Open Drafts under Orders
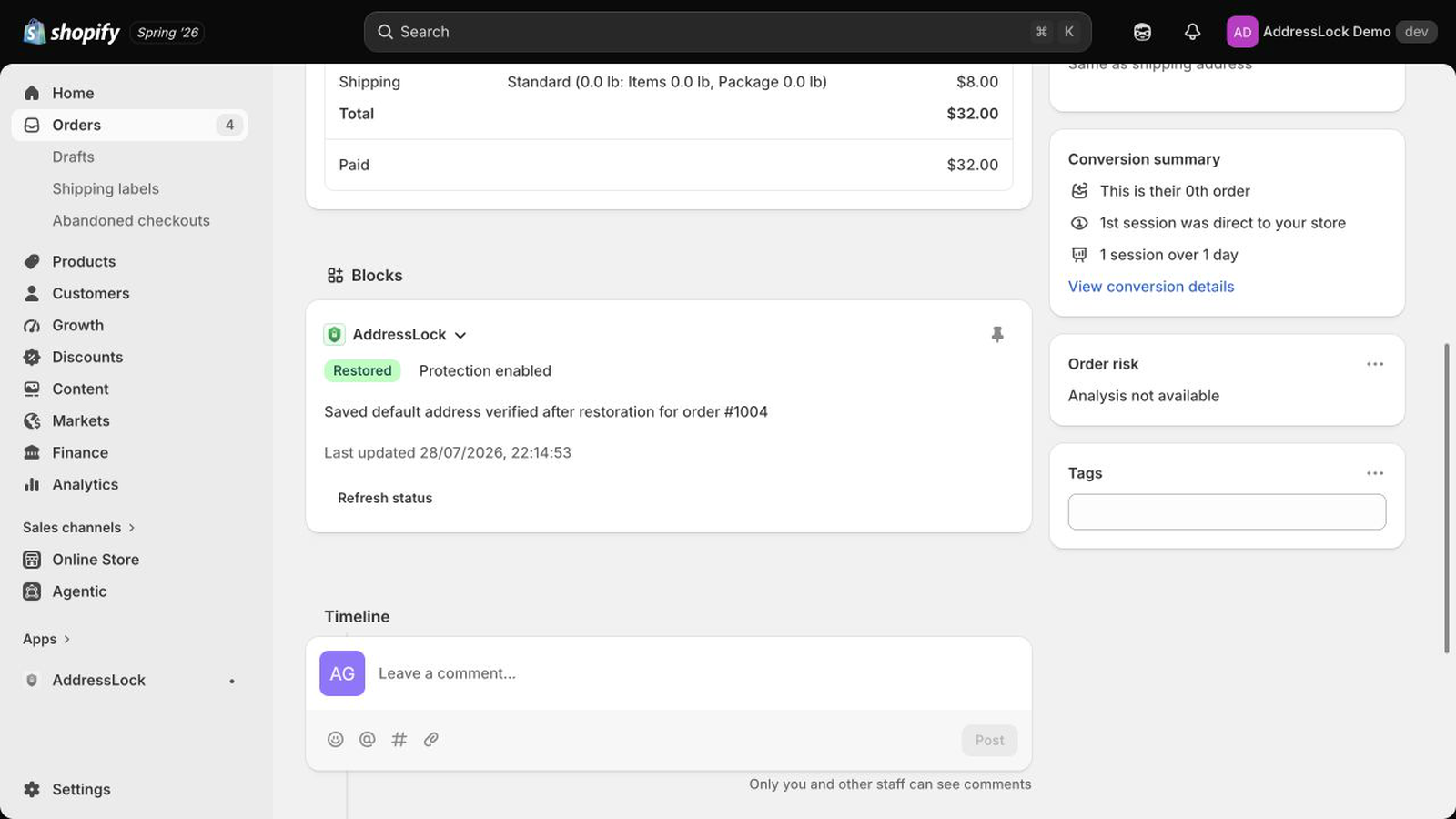 73,157
